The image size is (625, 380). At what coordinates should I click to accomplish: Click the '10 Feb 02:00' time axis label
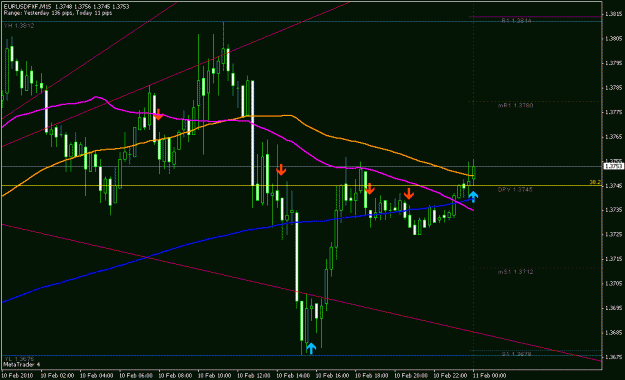tap(57, 376)
